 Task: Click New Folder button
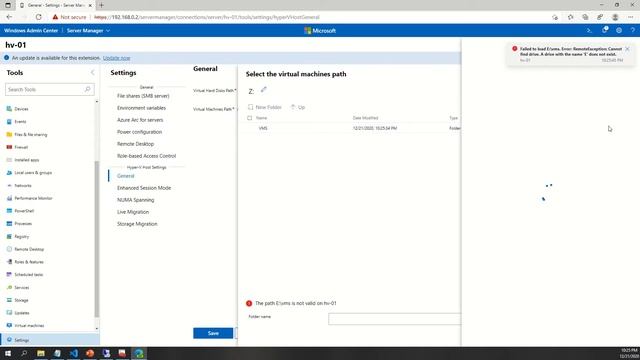pos(264,107)
